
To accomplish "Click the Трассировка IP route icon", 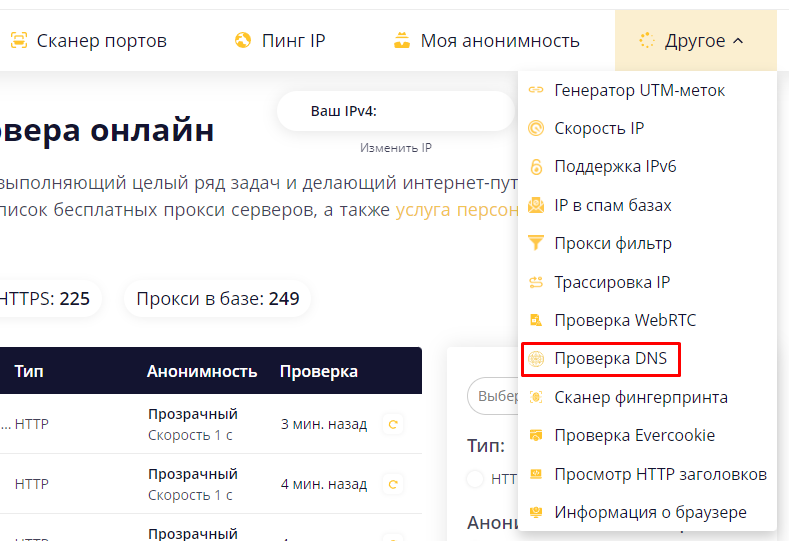I will 536,282.
